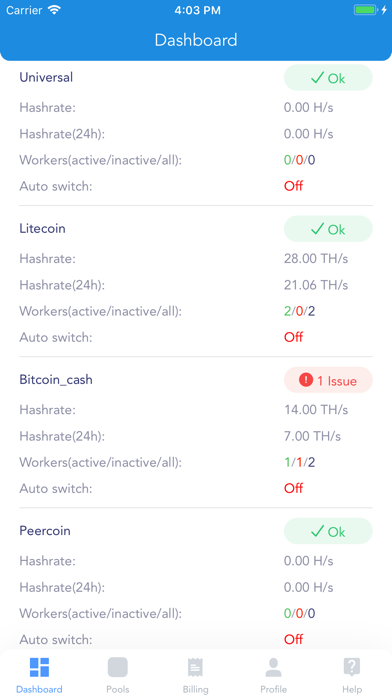Screen dimensions: 392x696
Task: Select the Bitcoin_cash pool title
Action: coord(56,380)
